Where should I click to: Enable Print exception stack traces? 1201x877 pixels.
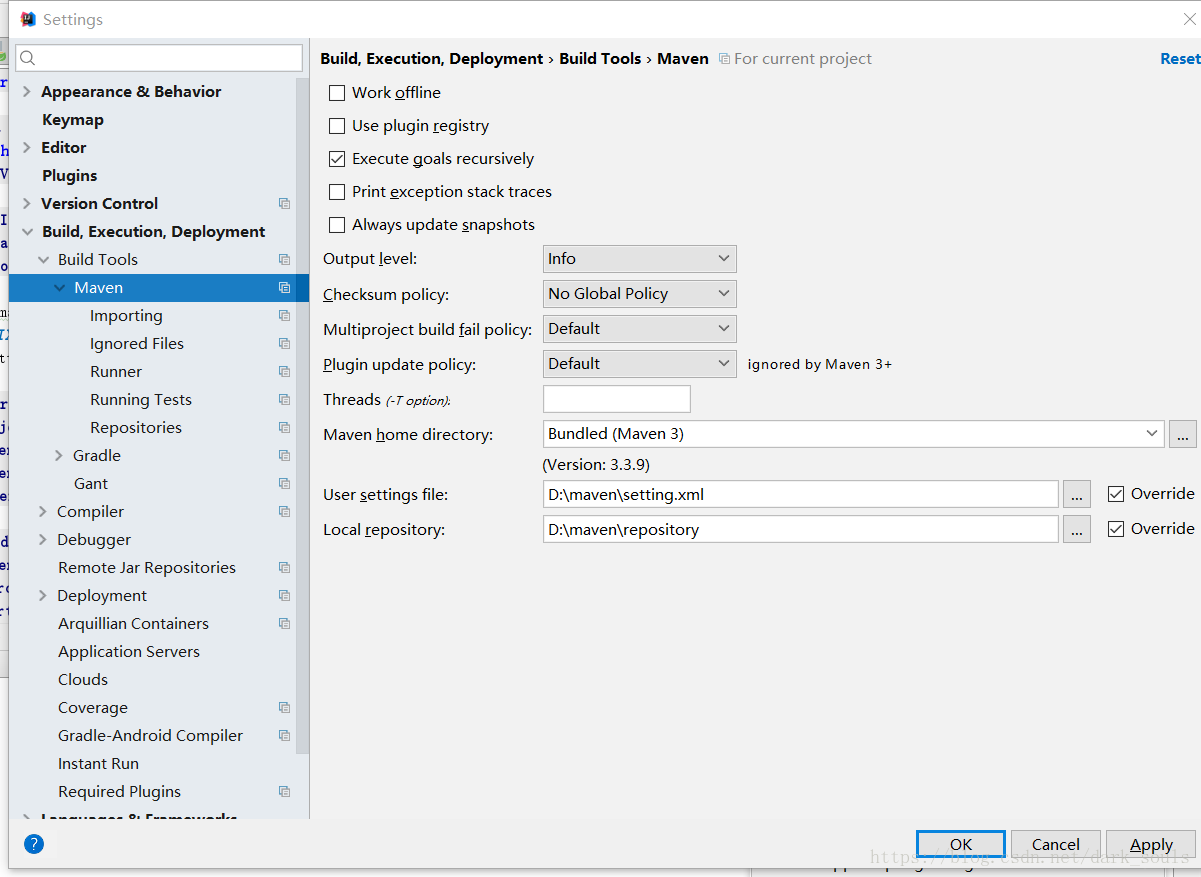337,192
